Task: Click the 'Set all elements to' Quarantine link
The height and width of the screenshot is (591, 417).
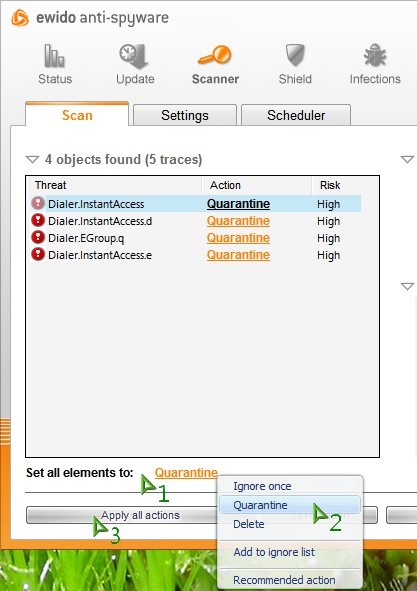Action: (186, 473)
